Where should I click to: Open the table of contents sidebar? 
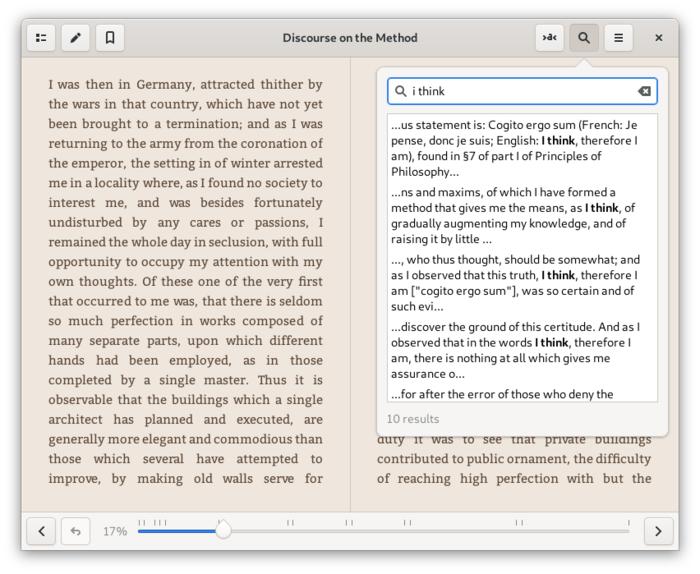(x=41, y=38)
